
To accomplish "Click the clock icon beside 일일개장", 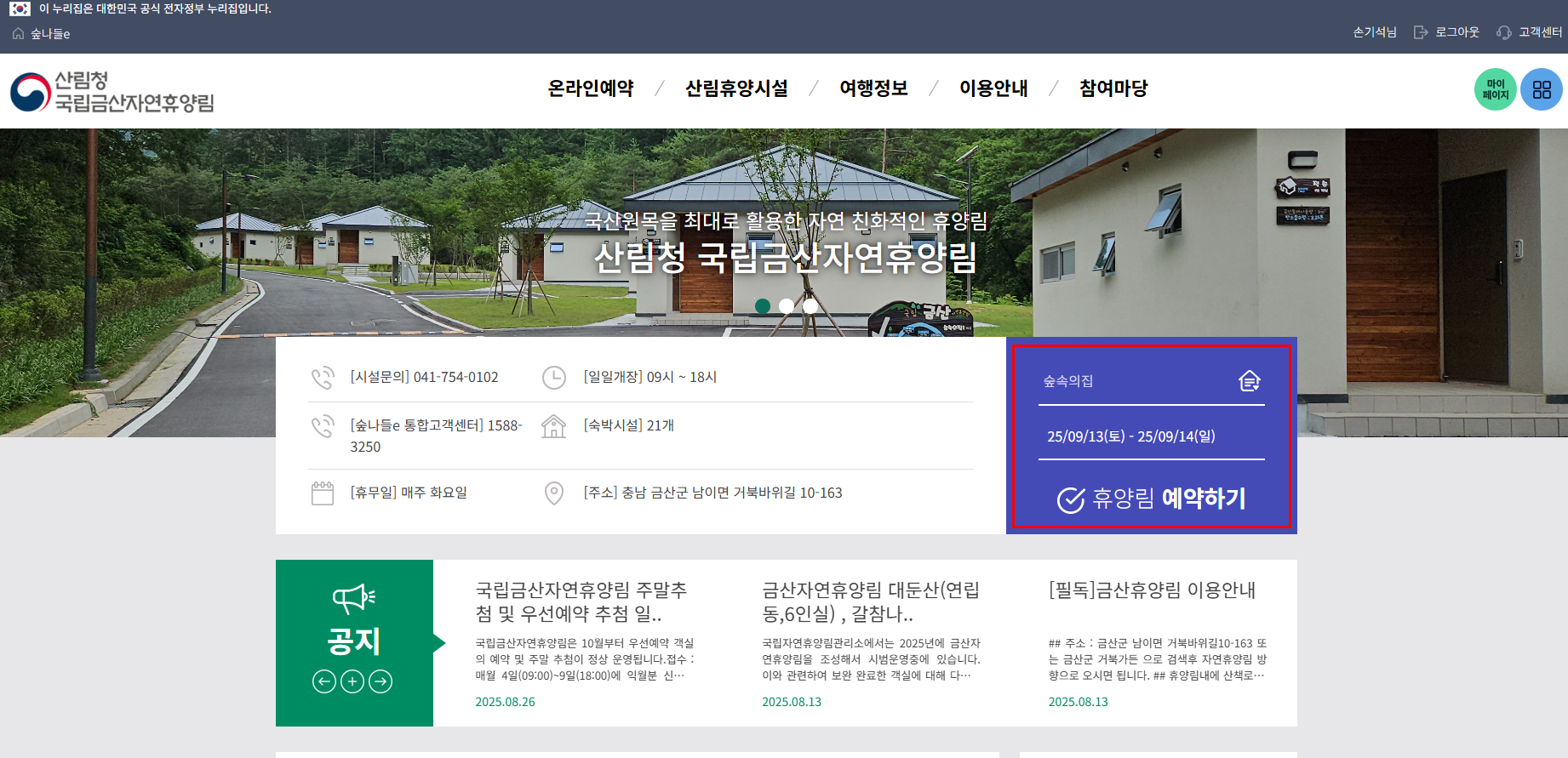I will (554, 378).
